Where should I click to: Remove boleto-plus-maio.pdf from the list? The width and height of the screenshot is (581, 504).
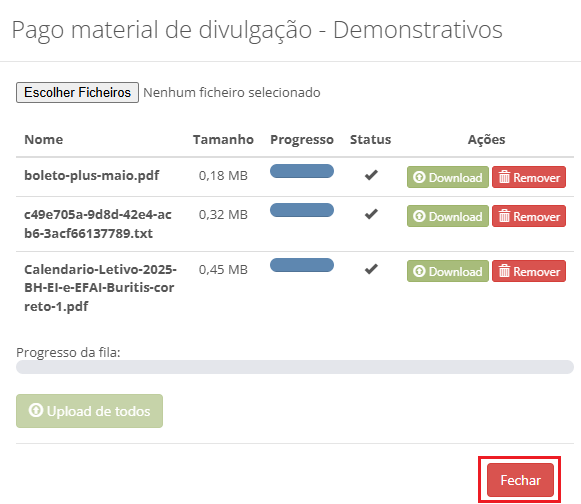tap(529, 177)
